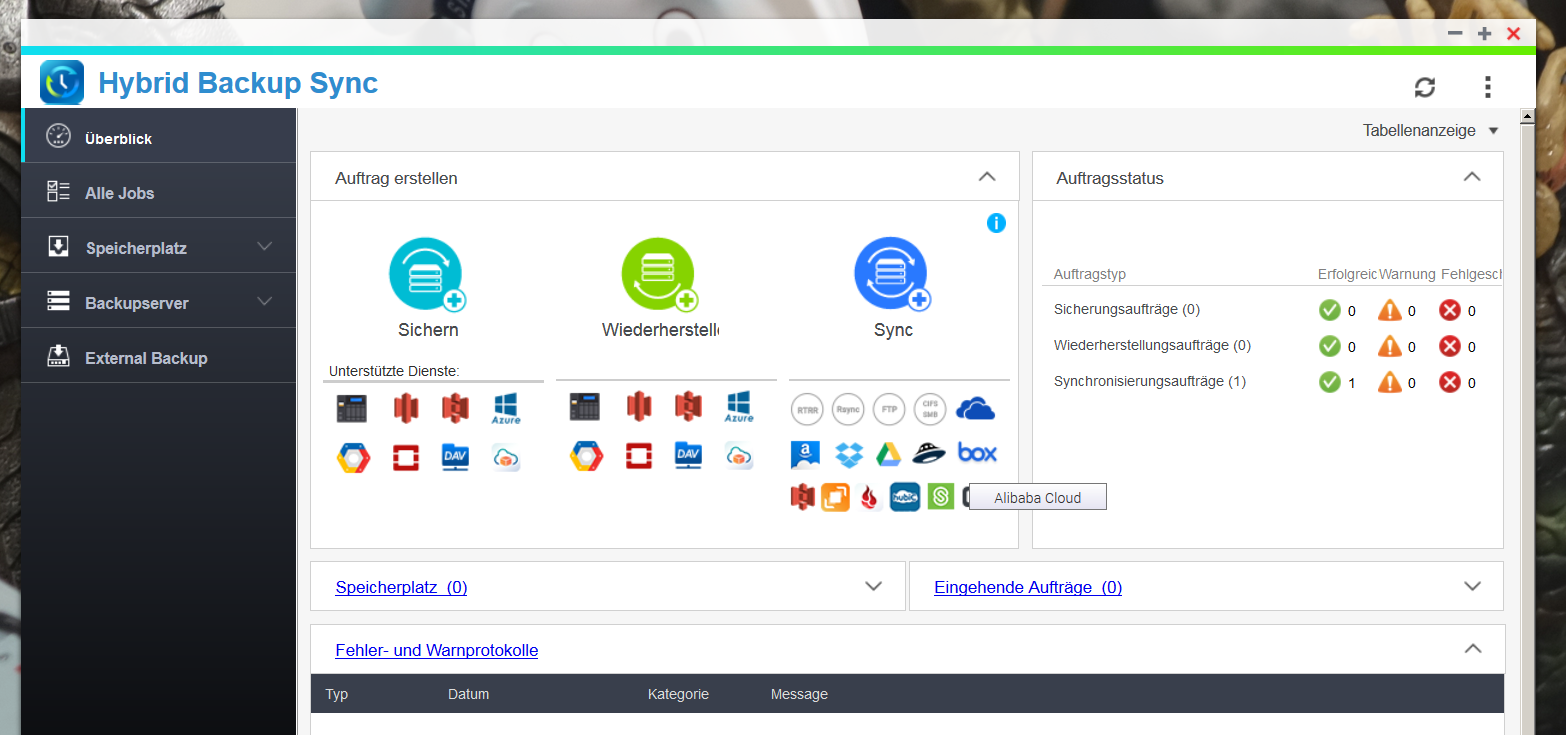1566x735 pixels.
Task: Expand the Eingehende Aufträge panel chevron
Action: (x=1472, y=586)
